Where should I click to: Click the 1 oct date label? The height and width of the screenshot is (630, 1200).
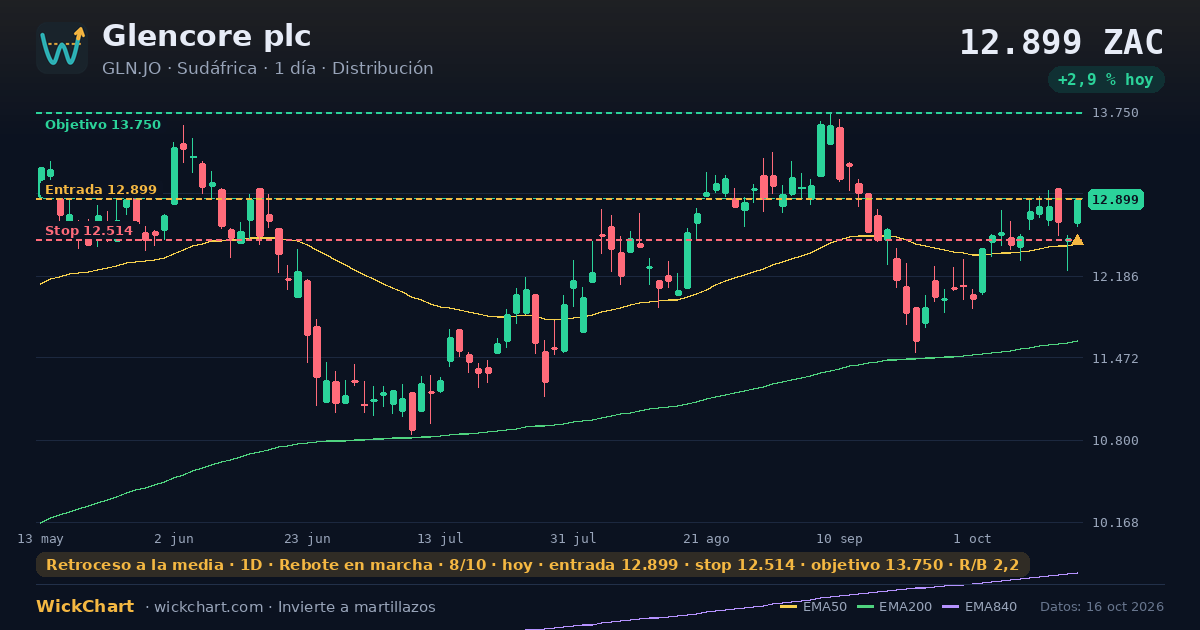coord(972,538)
